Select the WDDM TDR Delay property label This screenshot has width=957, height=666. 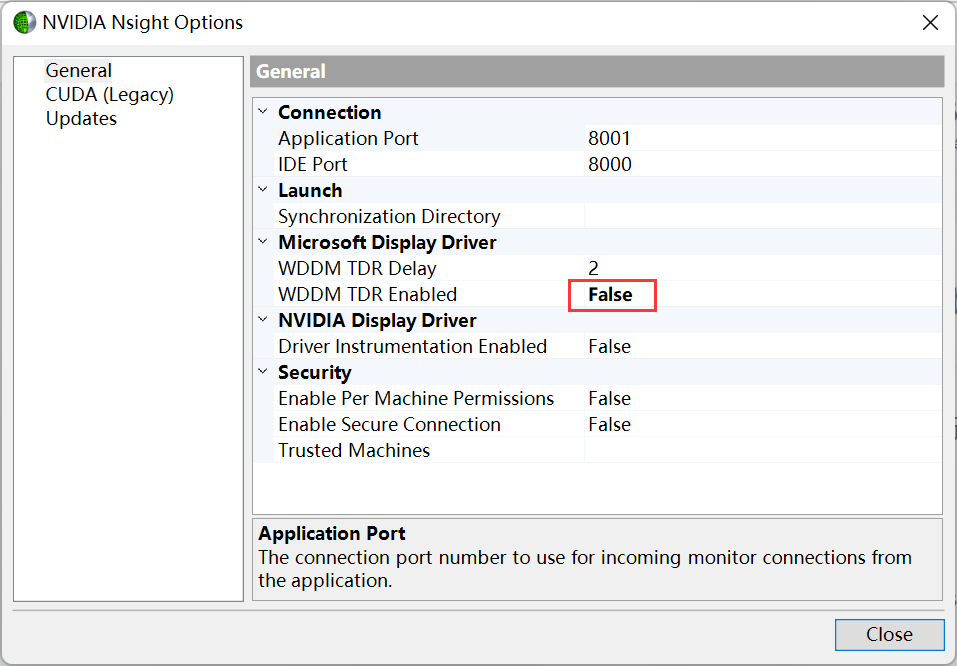[x=357, y=269]
